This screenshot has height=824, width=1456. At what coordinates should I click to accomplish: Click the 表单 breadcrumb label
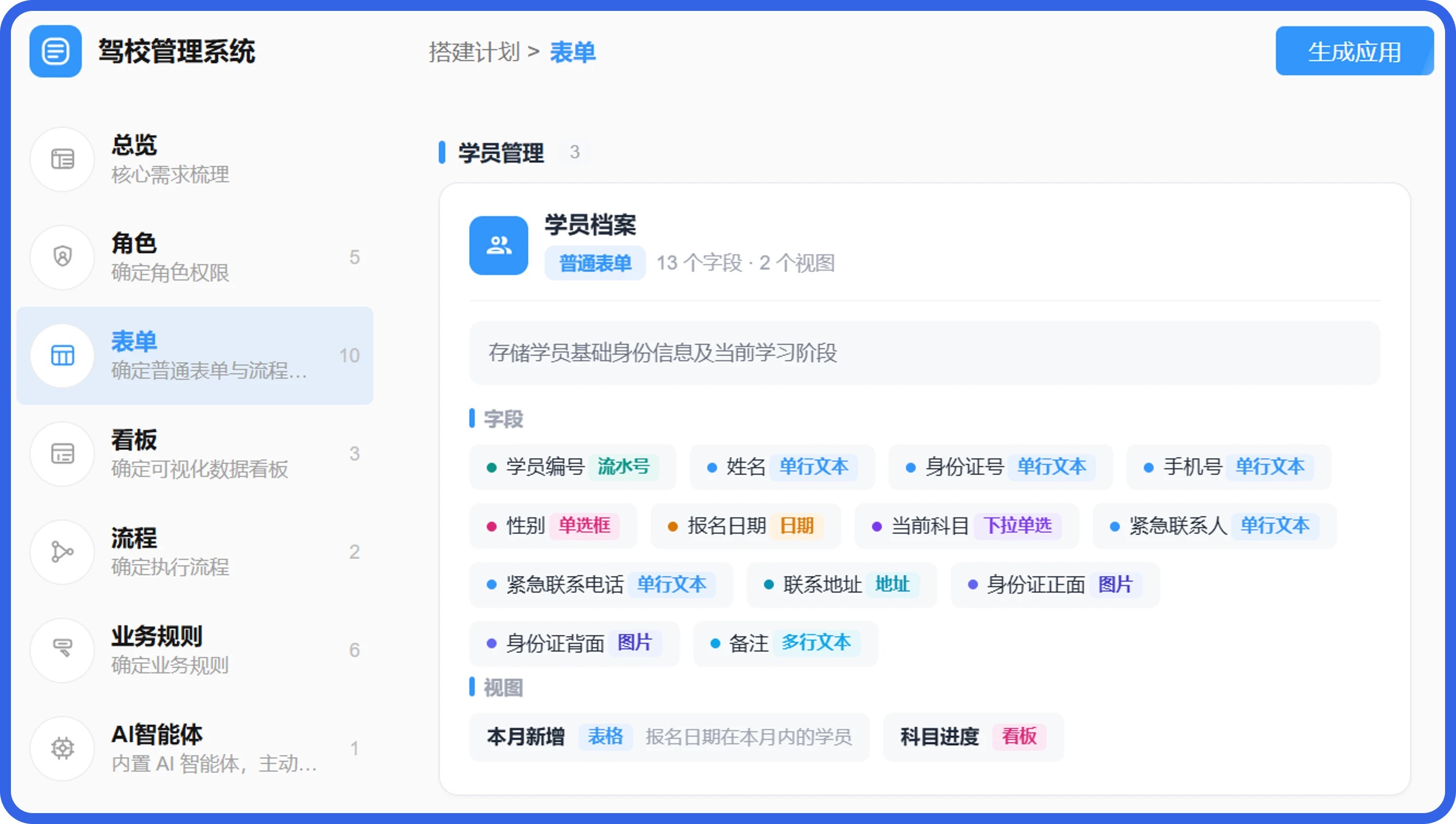[572, 52]
